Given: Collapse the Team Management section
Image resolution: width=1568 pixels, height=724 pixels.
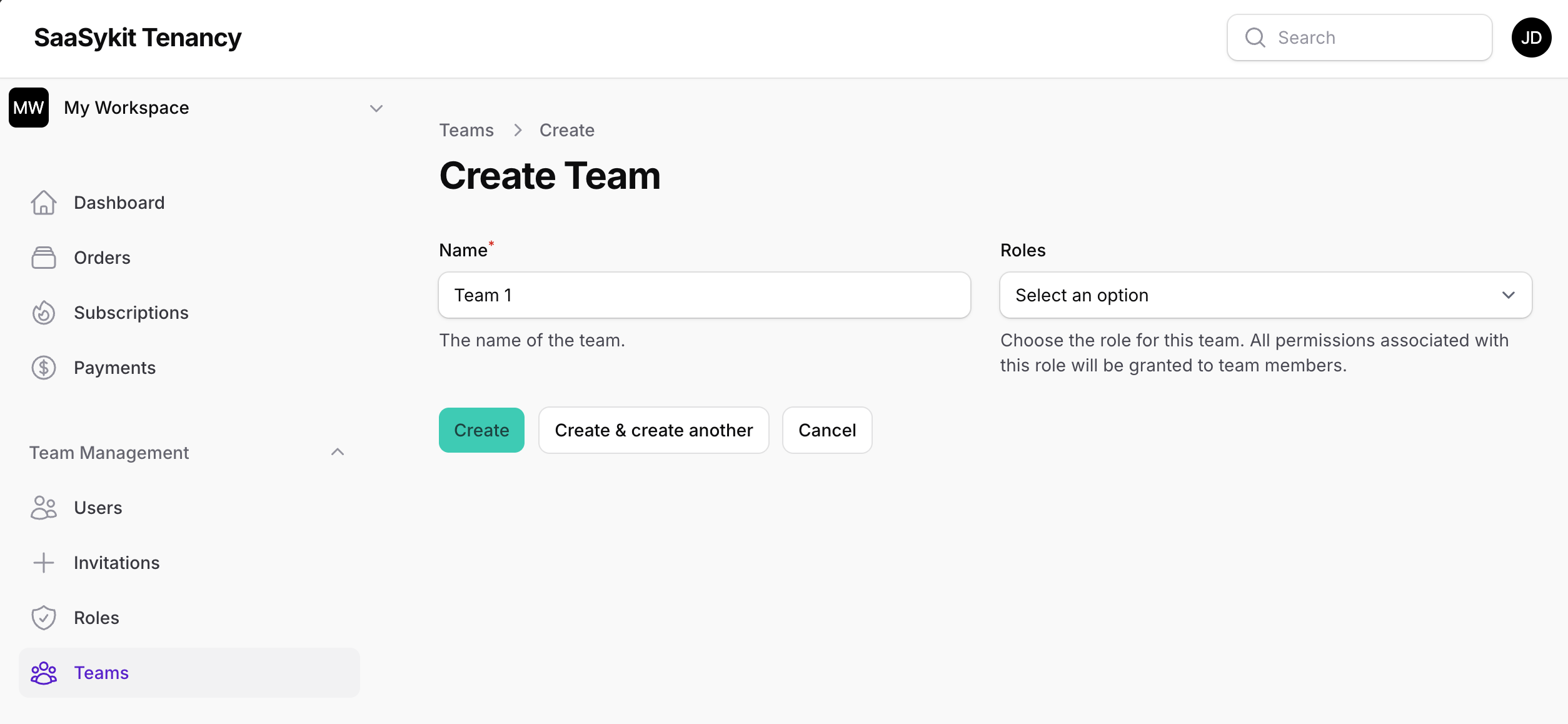Looking at the screenshot, I should 338,451.
